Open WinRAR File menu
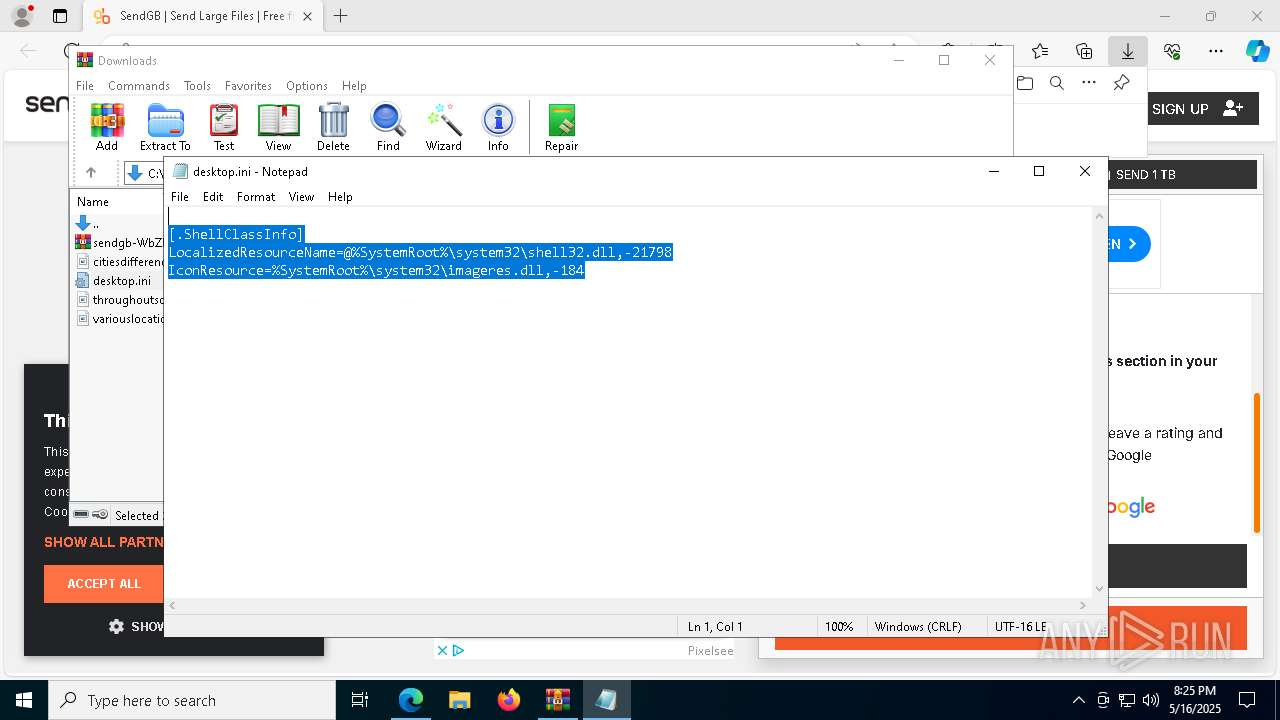Viewport: 1280px width, 720px height. 85,86
